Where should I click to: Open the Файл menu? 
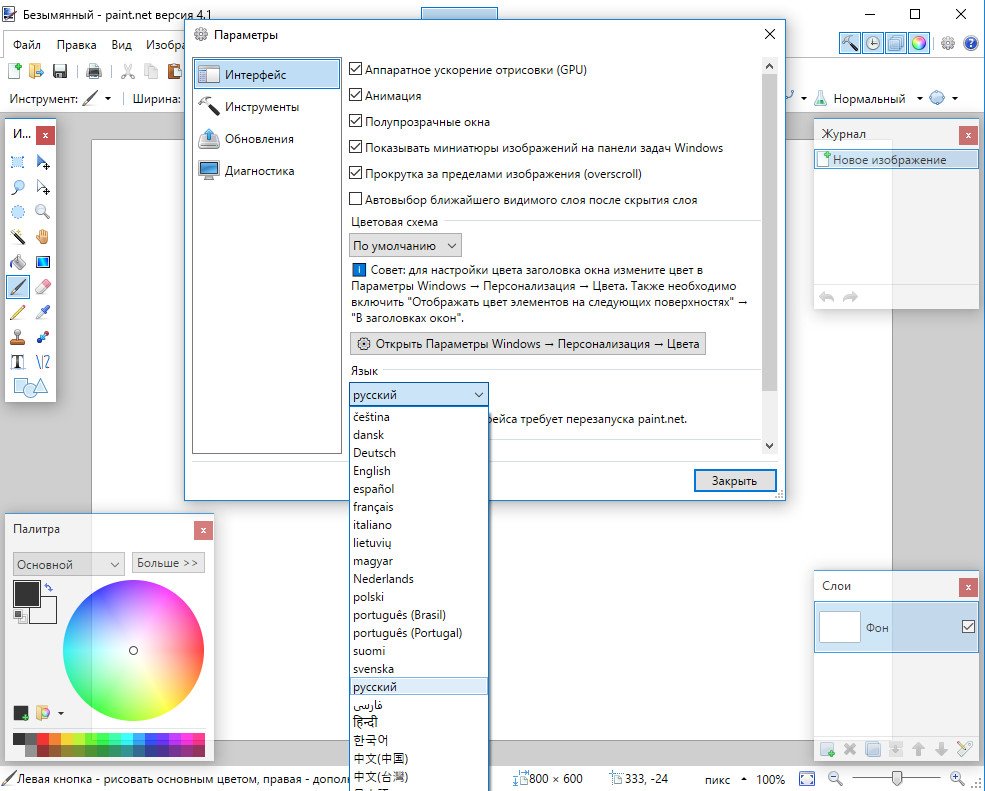click(x=27, y=45)
